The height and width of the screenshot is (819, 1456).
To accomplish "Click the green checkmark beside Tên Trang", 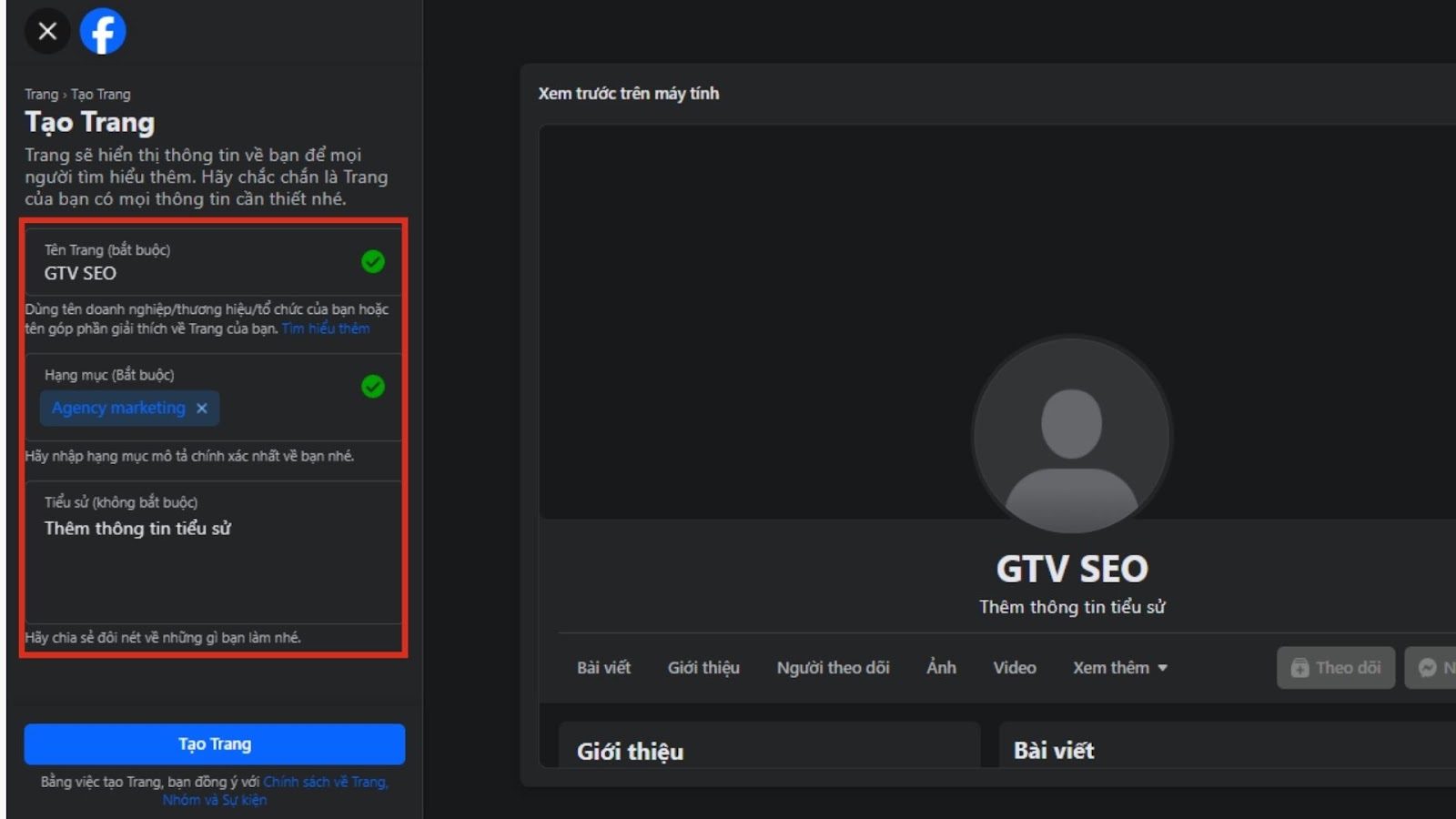I will [372, 262].
